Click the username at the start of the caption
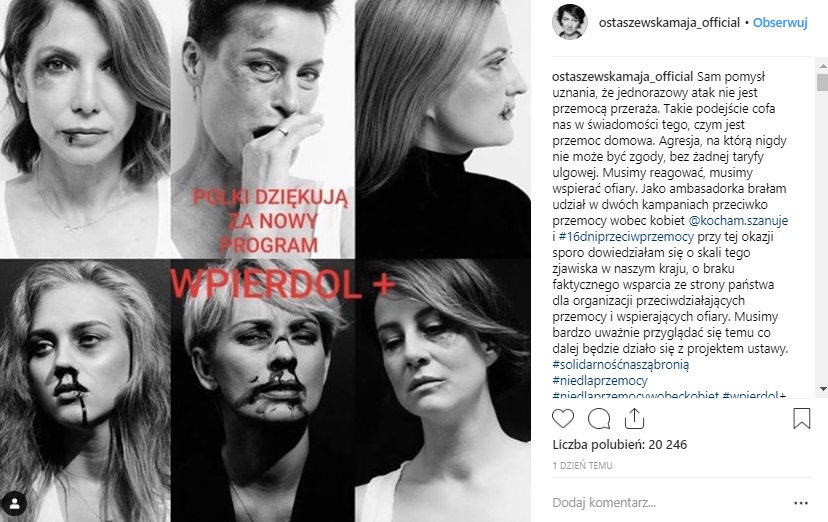 tap(623, 77)
